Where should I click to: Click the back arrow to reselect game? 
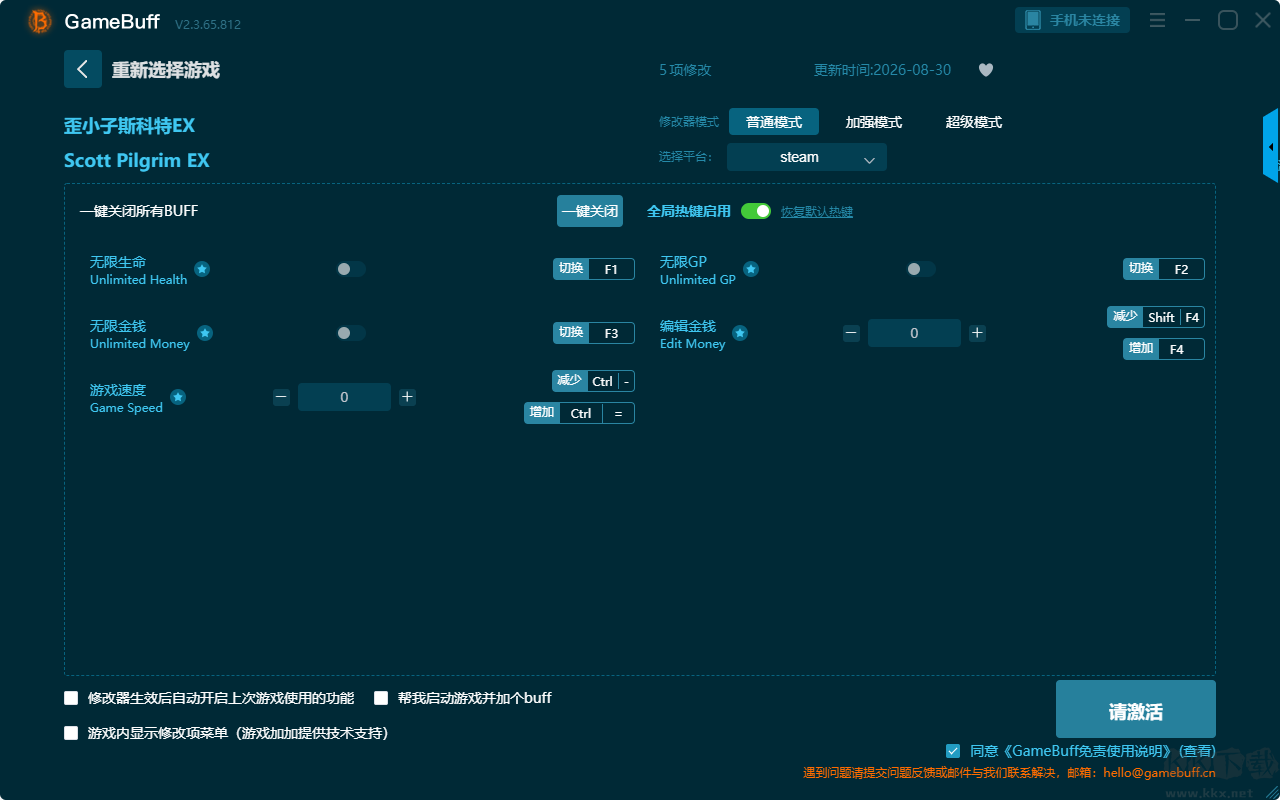pos(83,69)
